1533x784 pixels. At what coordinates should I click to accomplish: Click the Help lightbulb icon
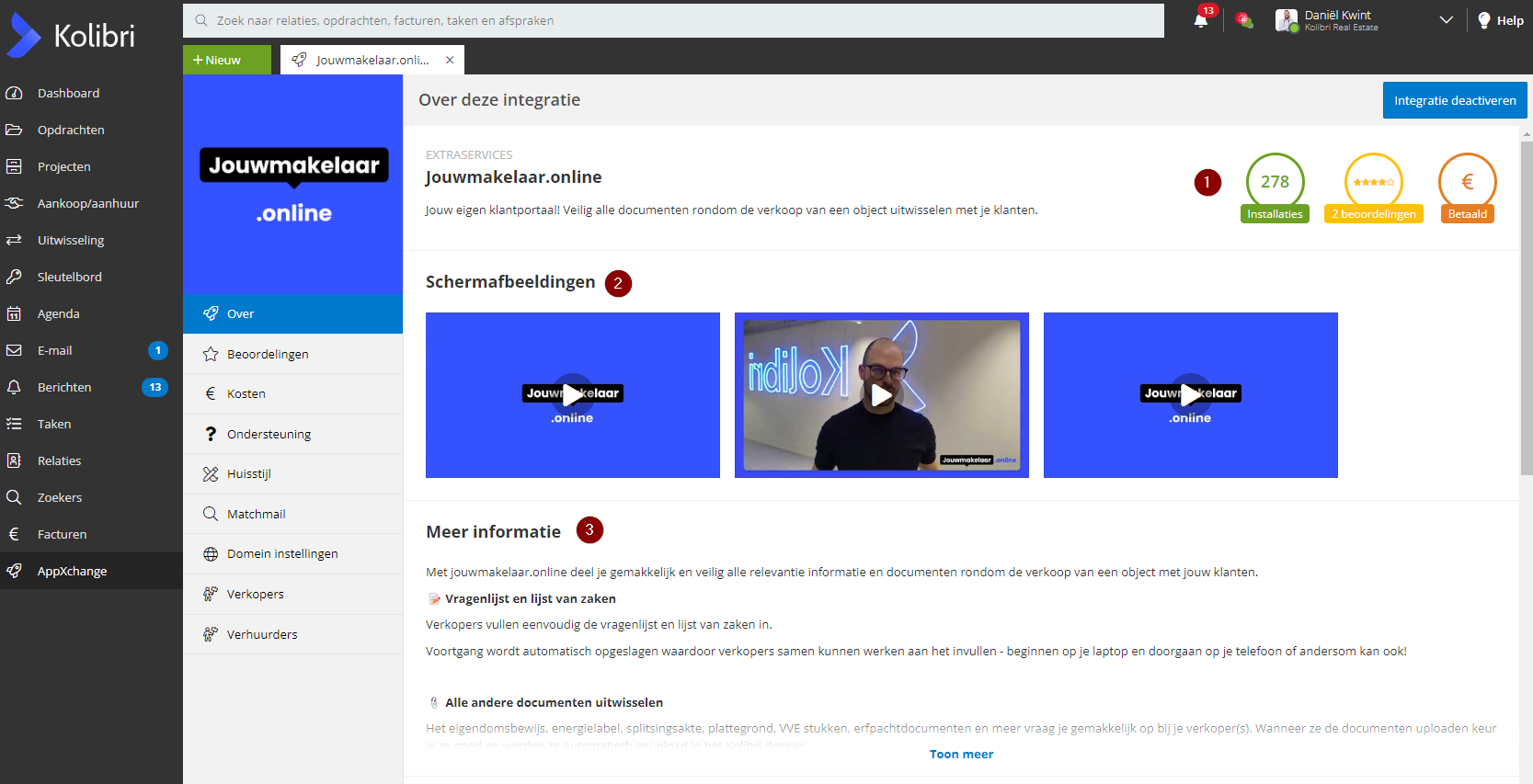pyautogui.click(x=1483, y=20)
